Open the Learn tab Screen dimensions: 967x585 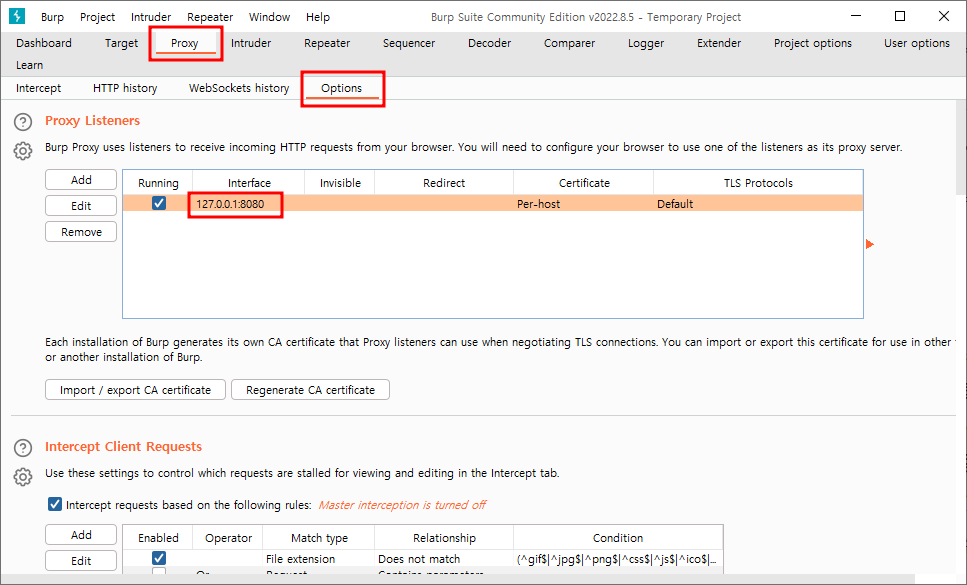point(30,65)
